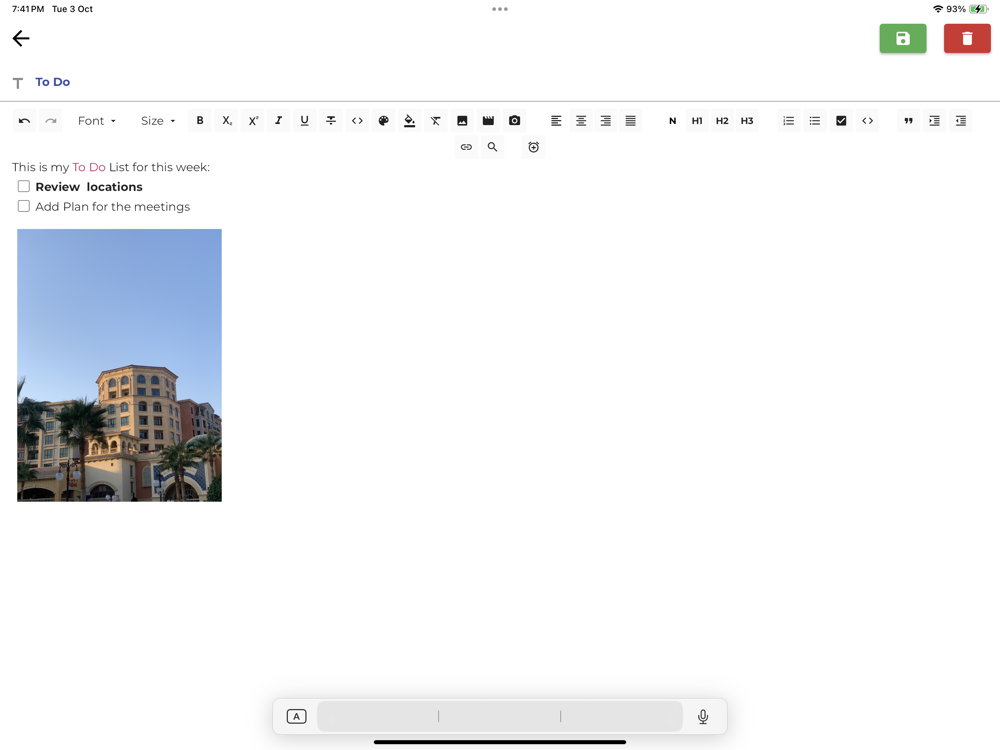Apply H3 heading style
The image size is (1000, 750).
[x=747, y=121]
